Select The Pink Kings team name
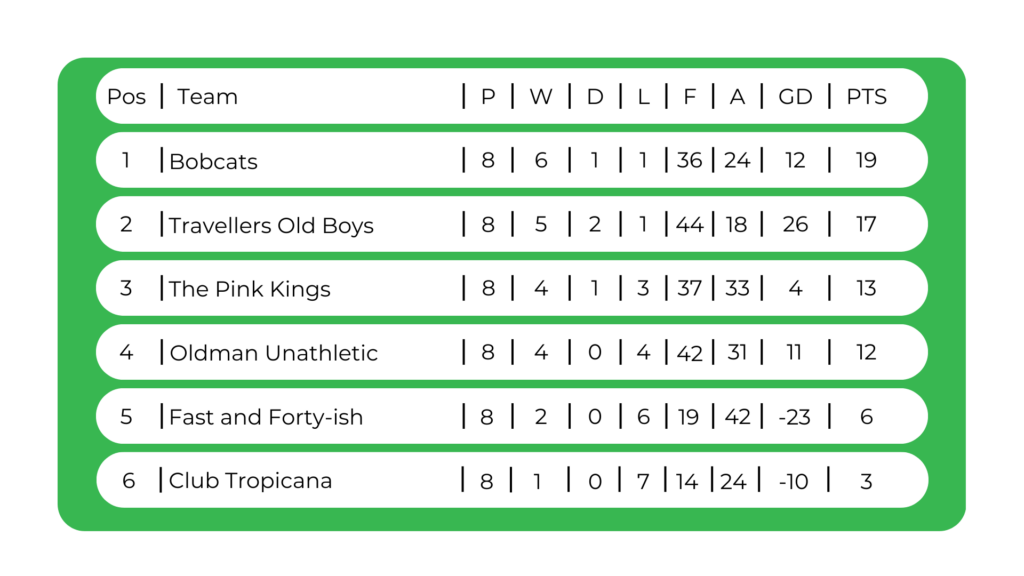Screen dimensions: 1024x576 pyautogui.click(x=249, y=289)
